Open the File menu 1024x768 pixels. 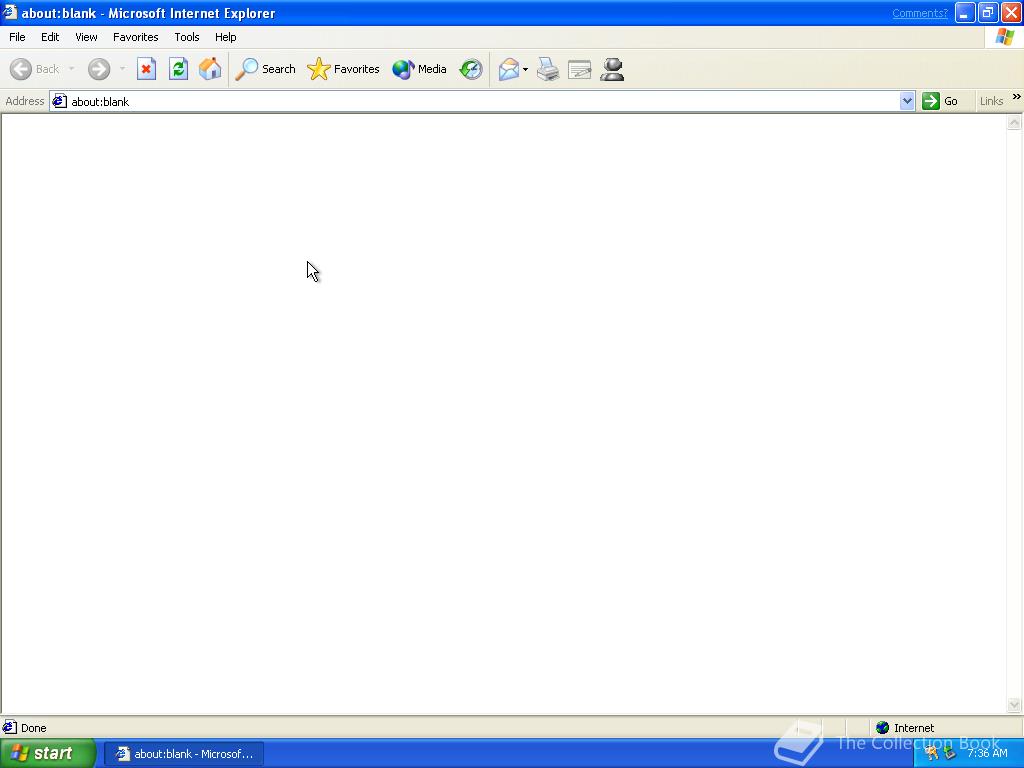[x=17, y=37]
